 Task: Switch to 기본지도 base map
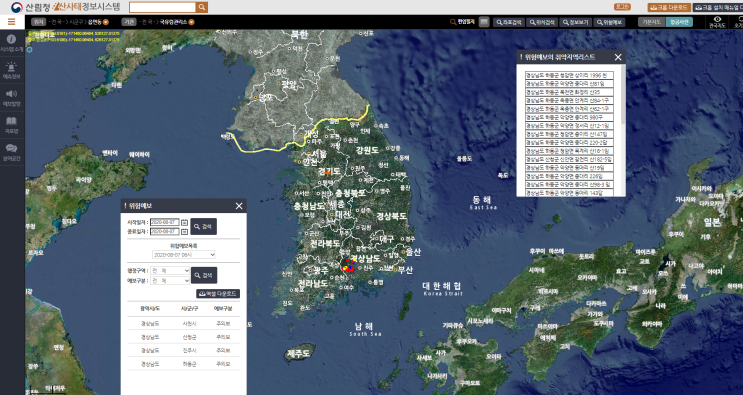click(652, 22)
